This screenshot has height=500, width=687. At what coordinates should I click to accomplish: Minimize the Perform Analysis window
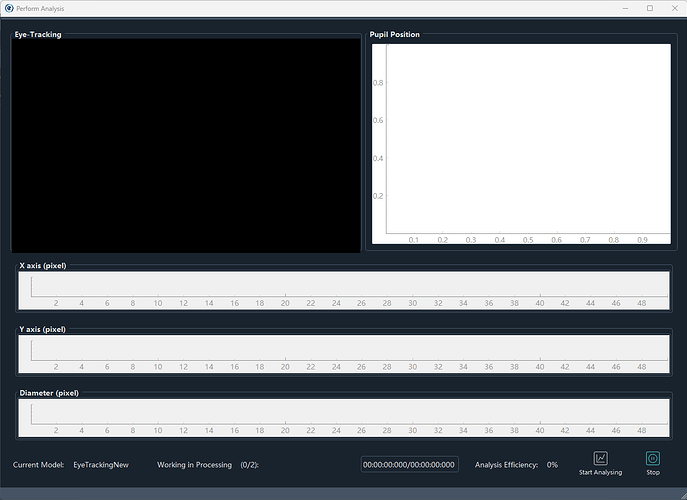click(624, 8)
